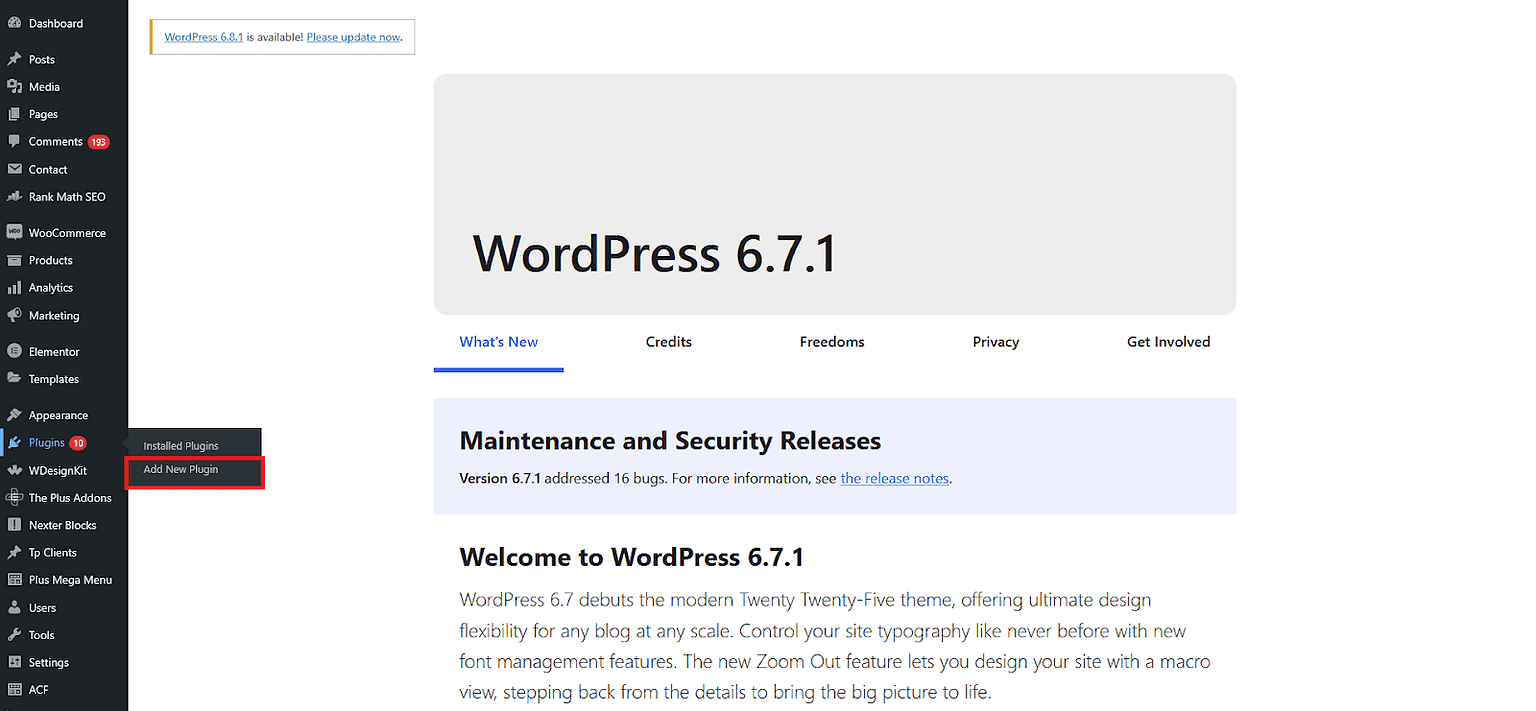Open the Appearance brush icon
1536x711 pixels.
[x=14, y=414]
